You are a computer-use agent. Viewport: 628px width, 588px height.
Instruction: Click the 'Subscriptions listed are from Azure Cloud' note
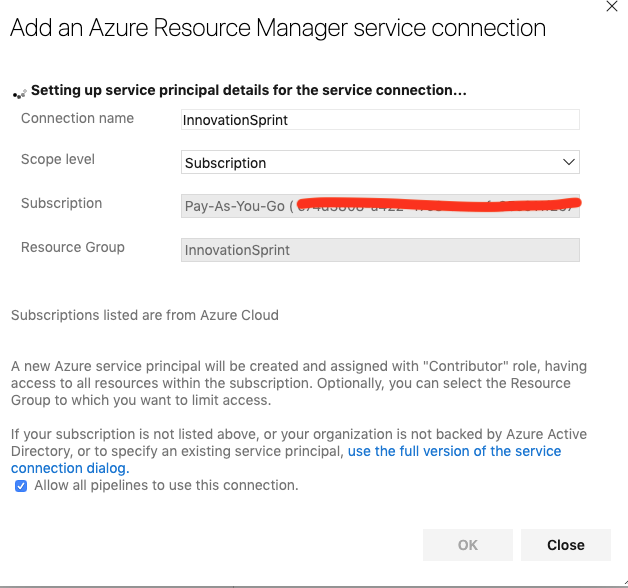[x=145, y=315]
